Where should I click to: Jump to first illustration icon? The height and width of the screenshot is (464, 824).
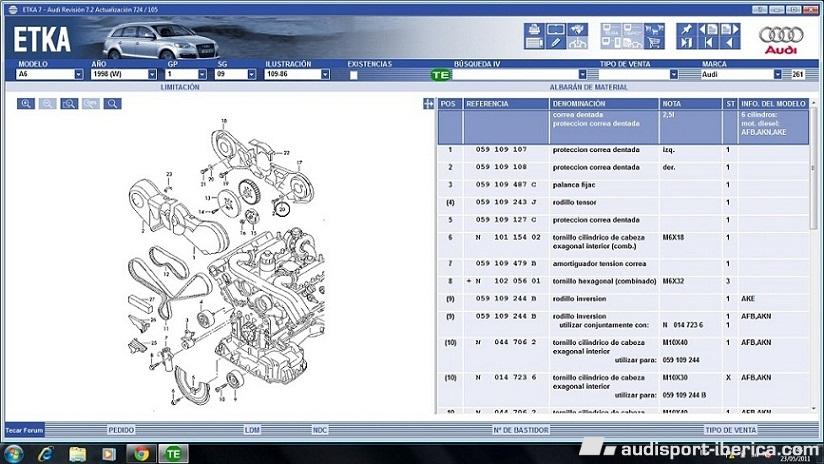point(708,43)
